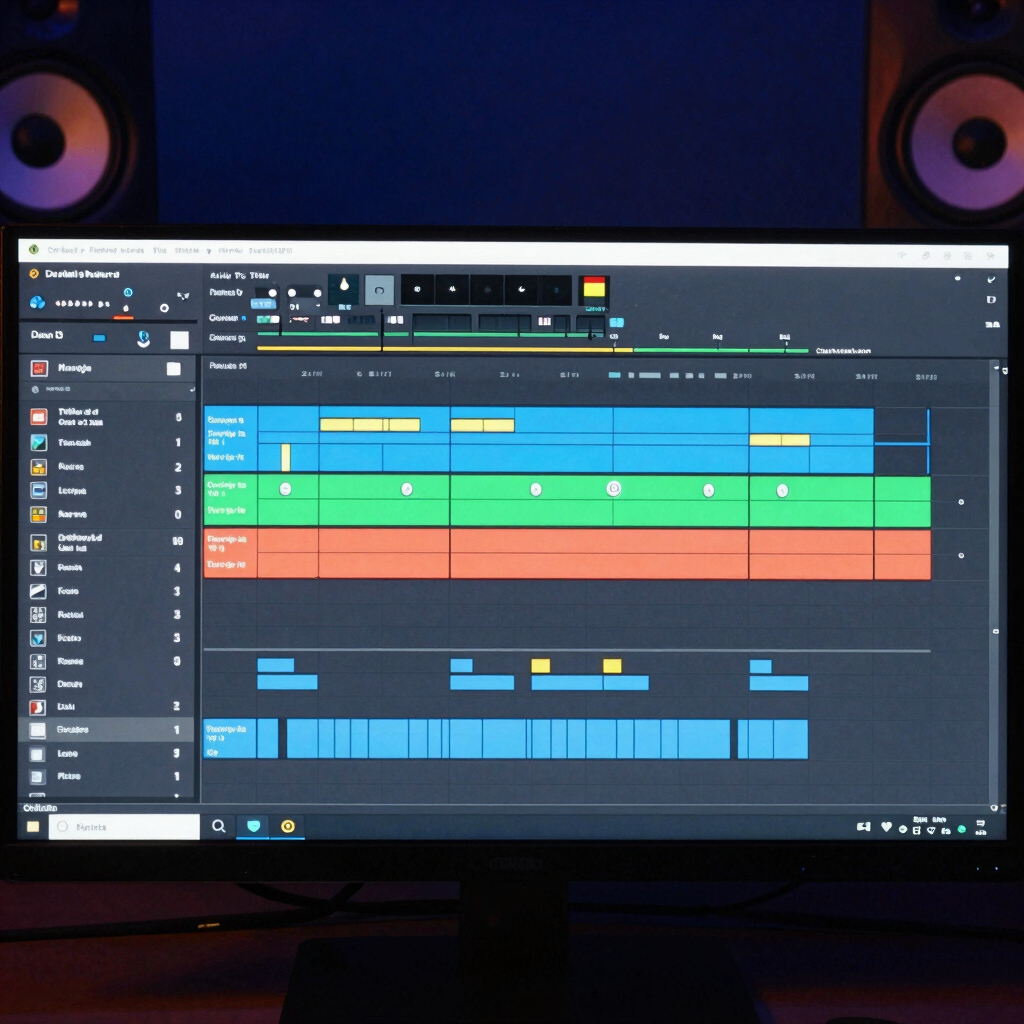Viewport: 1024px width, 1024px height.
Task: Open the yellow folder-icon row with count 2
Action: pyautogui.click(x=108, y=467)
